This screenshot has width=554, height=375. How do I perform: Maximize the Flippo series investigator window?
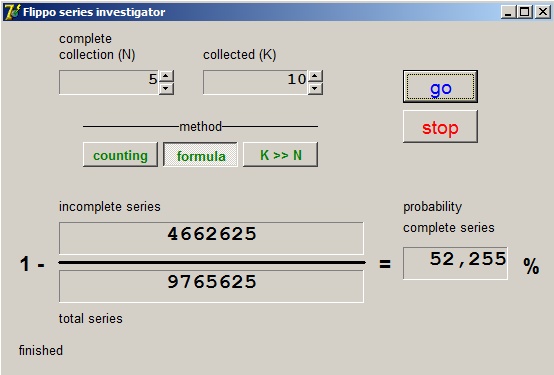pyautogui.click(x=525, y=12)
